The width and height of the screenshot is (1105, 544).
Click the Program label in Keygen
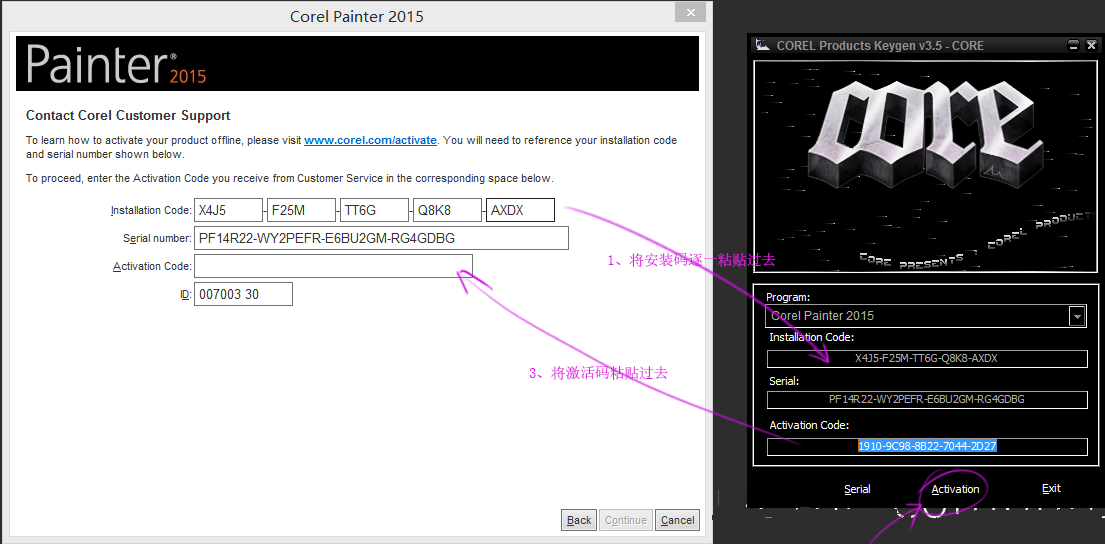pos(788,297)
